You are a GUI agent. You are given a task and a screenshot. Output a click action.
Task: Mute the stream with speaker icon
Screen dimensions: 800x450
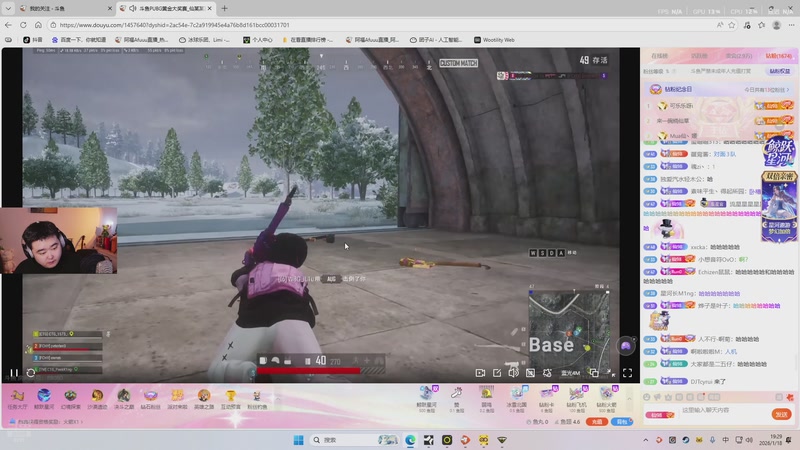513,373
